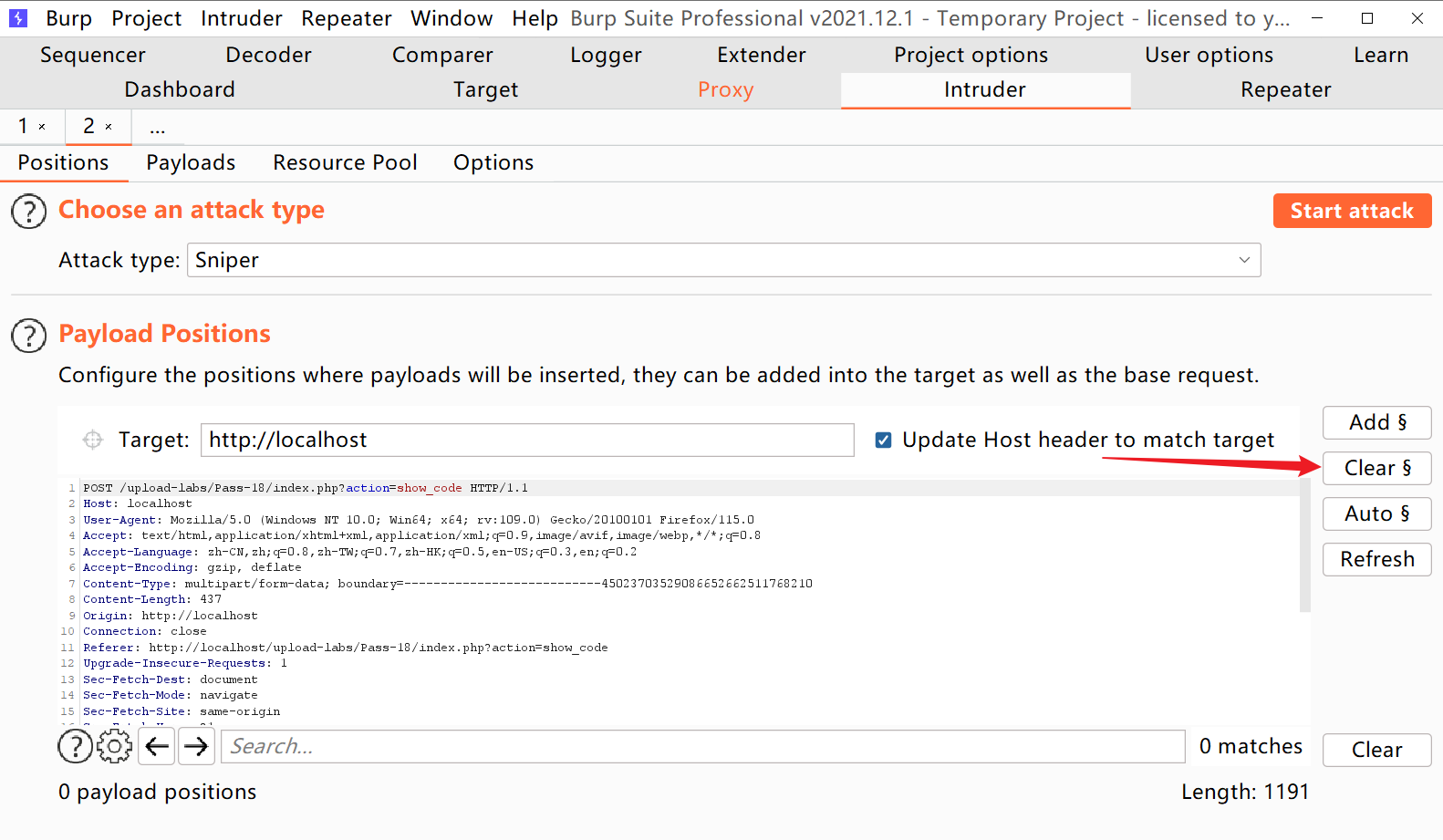Click the Add § button

coord(1376,422)
